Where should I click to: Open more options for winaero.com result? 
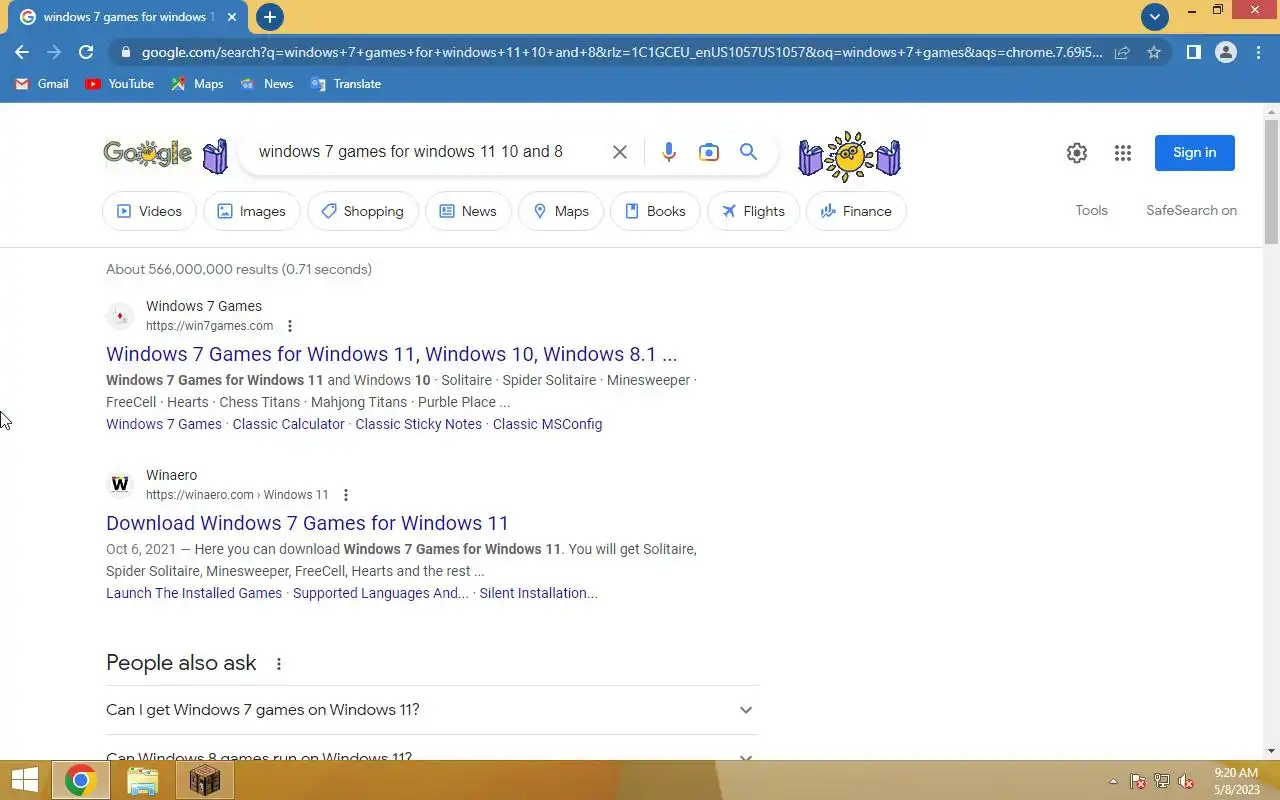[x=346, y=495]
